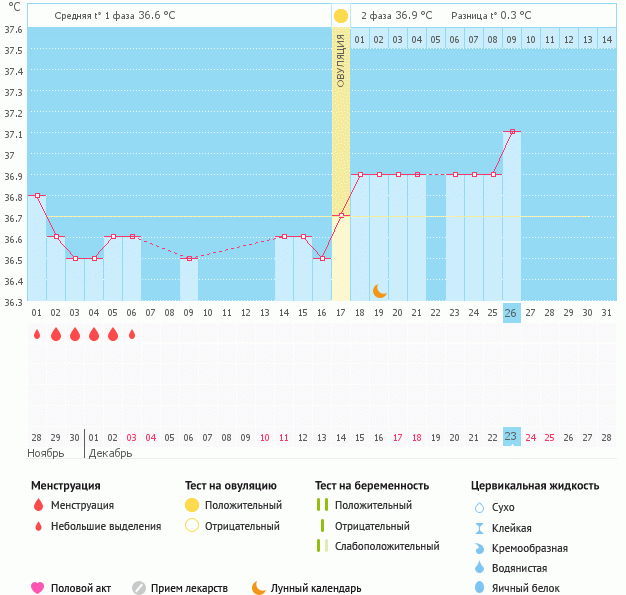
Task: Click the temperature point on ovulation day 17
Action: tap(341, 215)
